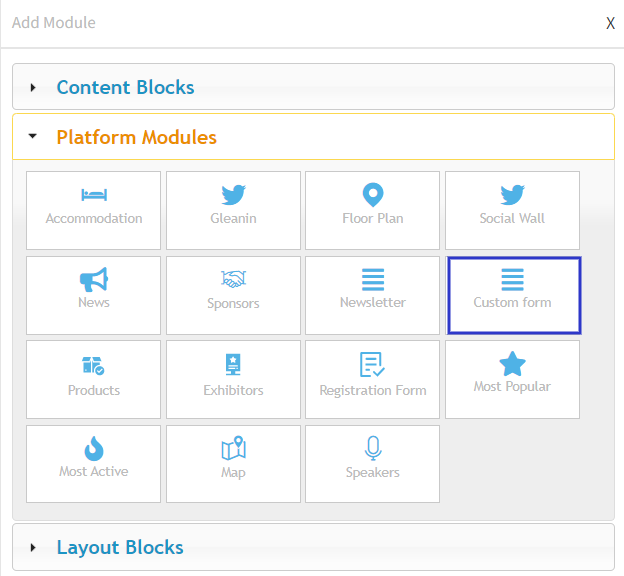This screenshot has width=624, height=576.
Task: Close the Add Module dialog
Action: 610,23
